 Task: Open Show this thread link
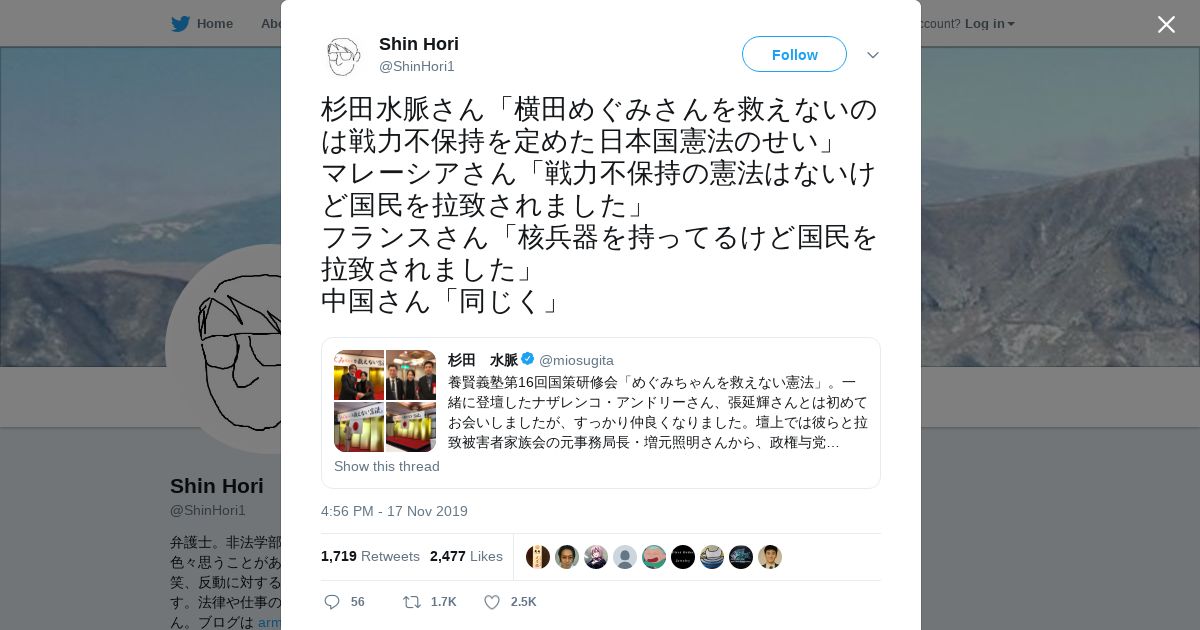tap(387, 466)
